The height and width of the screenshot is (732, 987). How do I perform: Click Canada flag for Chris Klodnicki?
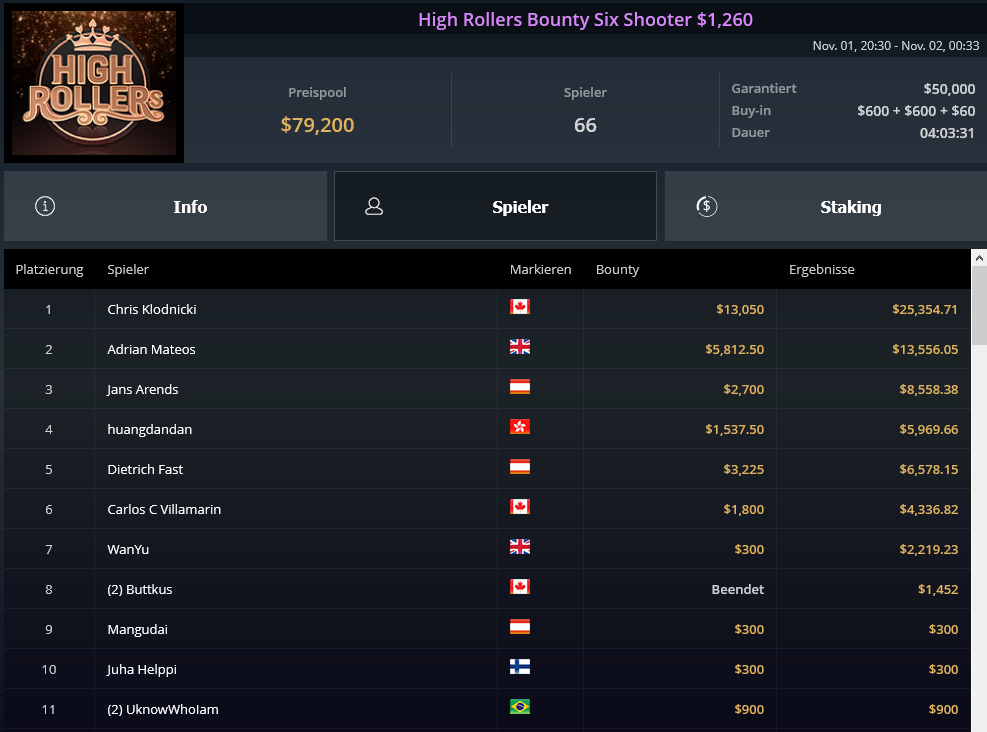[x=520, y=307]
